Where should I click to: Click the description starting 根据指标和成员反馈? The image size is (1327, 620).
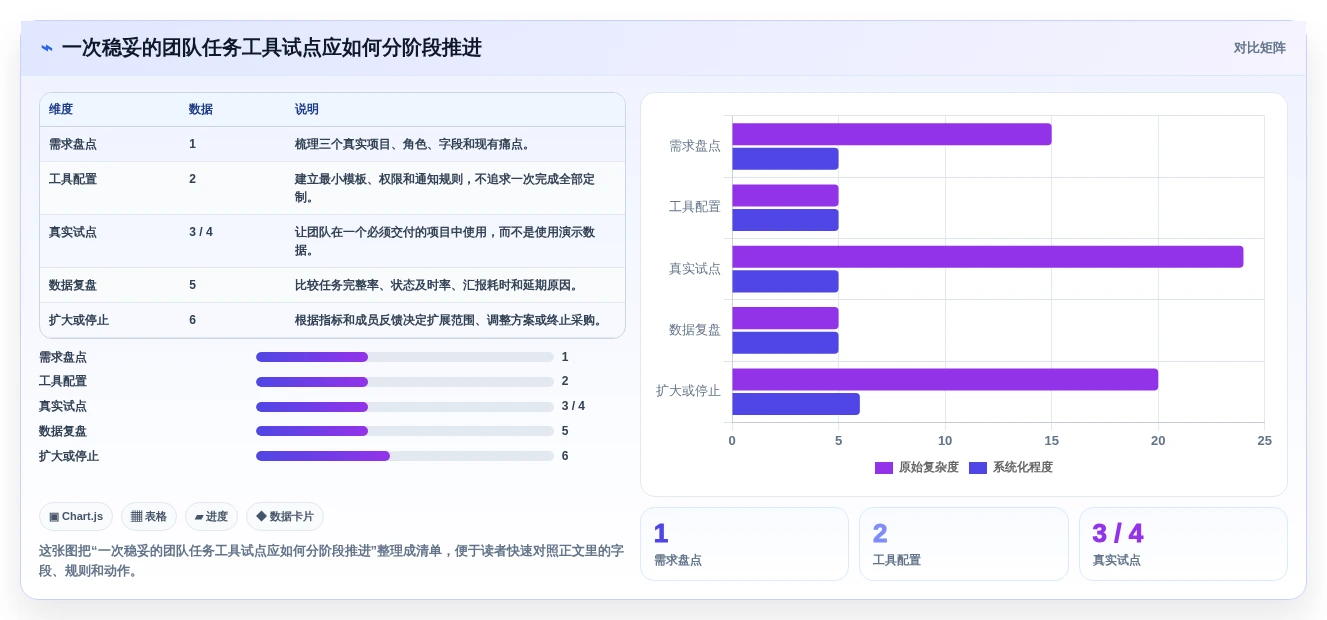(x=450, y=320)
